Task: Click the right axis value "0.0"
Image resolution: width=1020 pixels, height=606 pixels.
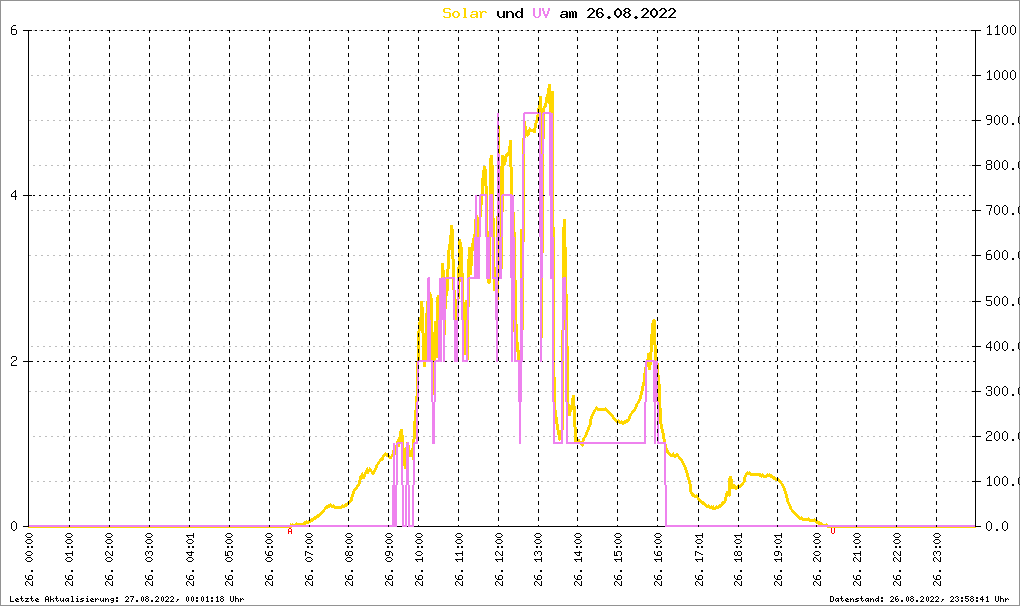Action: coord(997,526)
